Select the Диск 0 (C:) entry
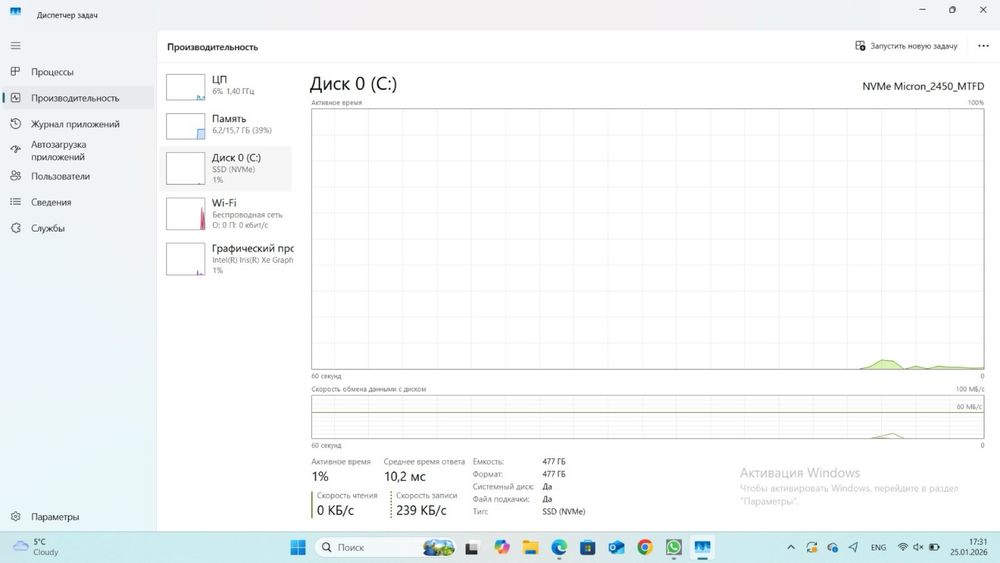The width and height of the screenshot is (1000, 563). [x=226, y=169]
